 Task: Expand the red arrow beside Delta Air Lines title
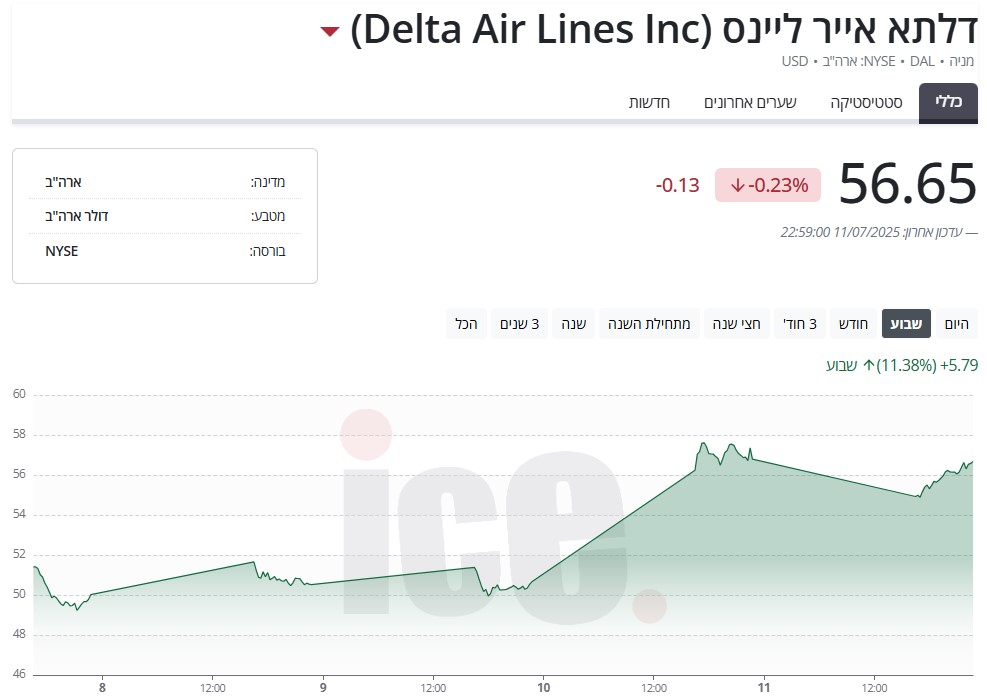click(330, 31)
